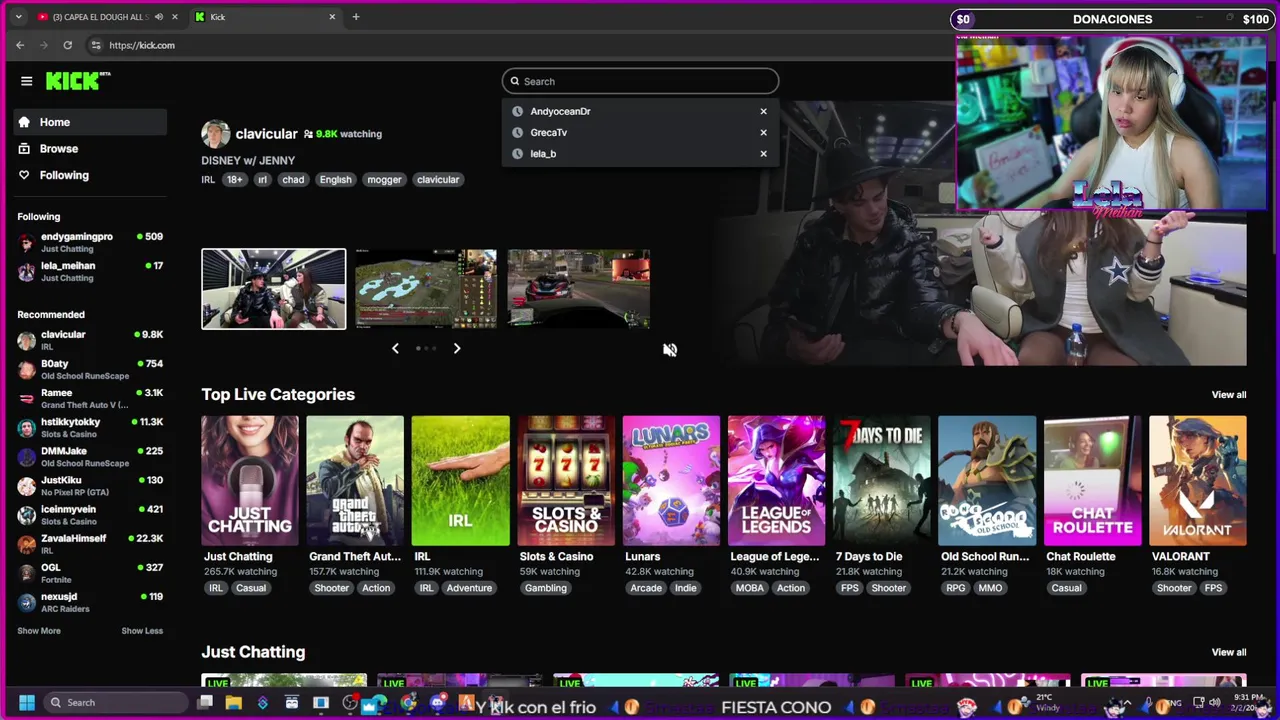Screen dimensions: 1280x720
Task: Go to next featured stream
Action: [457, 348]
